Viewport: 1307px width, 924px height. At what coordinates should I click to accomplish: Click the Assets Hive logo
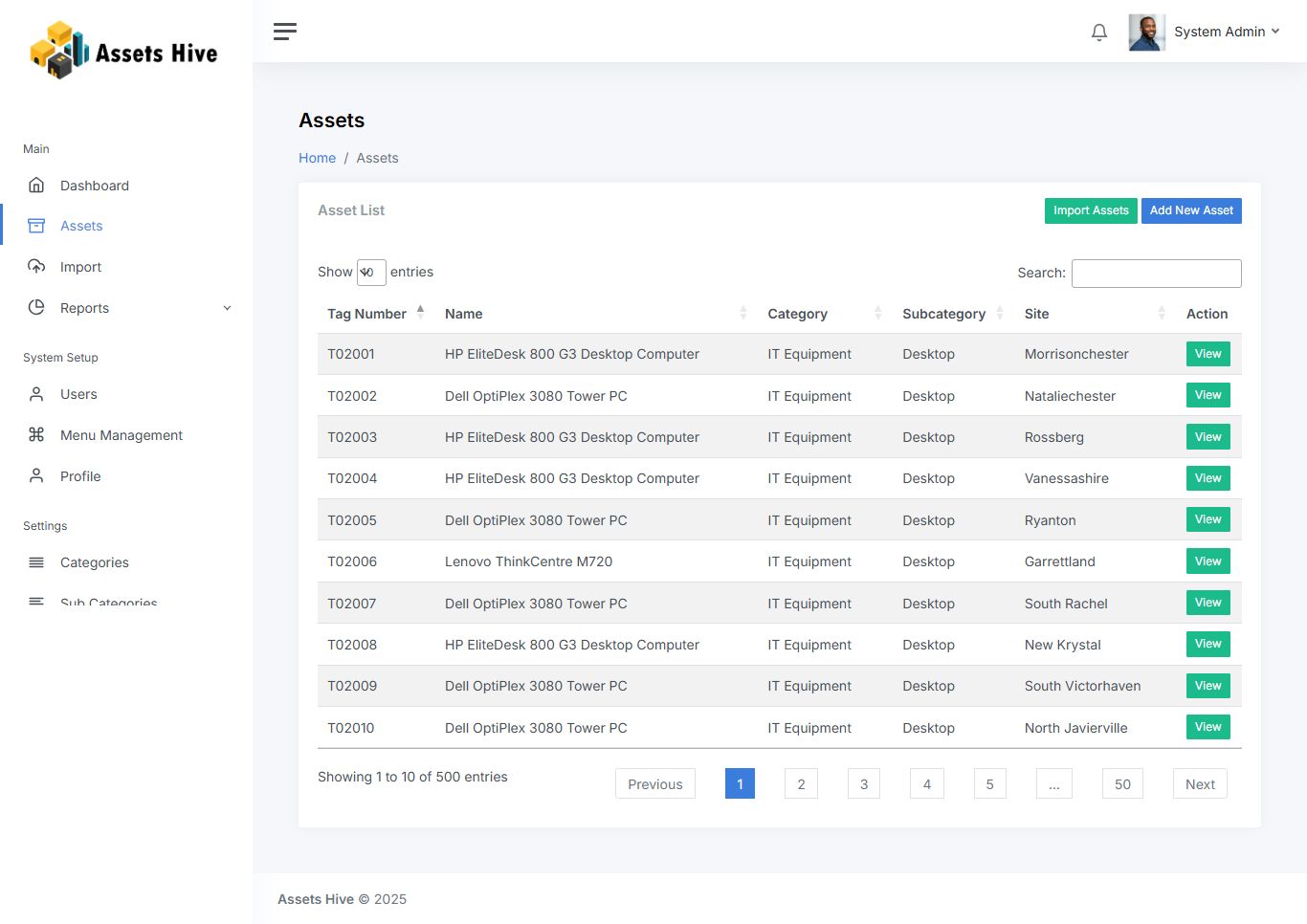tap(124, 51)
